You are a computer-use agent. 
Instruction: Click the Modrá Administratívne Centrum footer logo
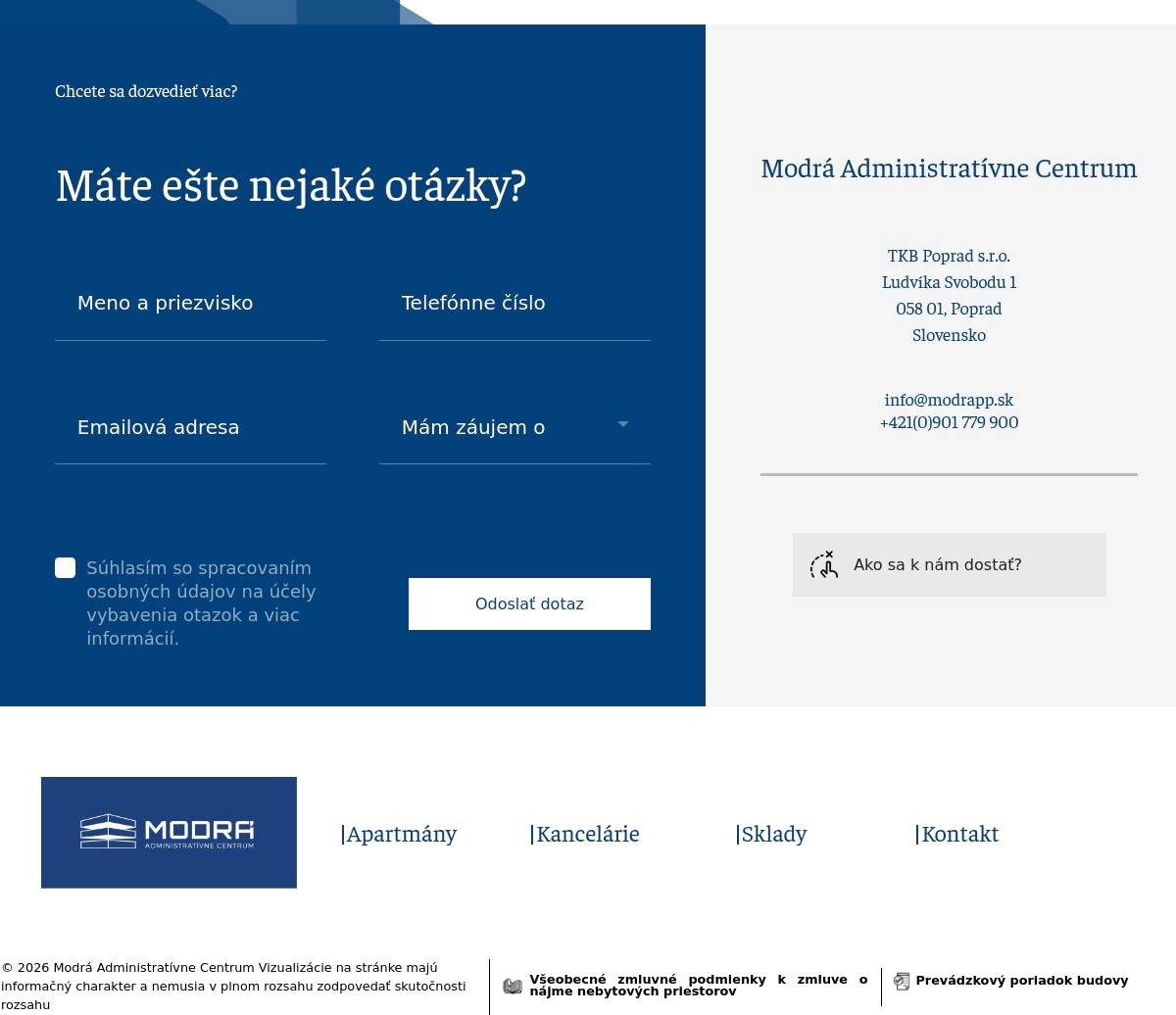[x=169, y=833]
